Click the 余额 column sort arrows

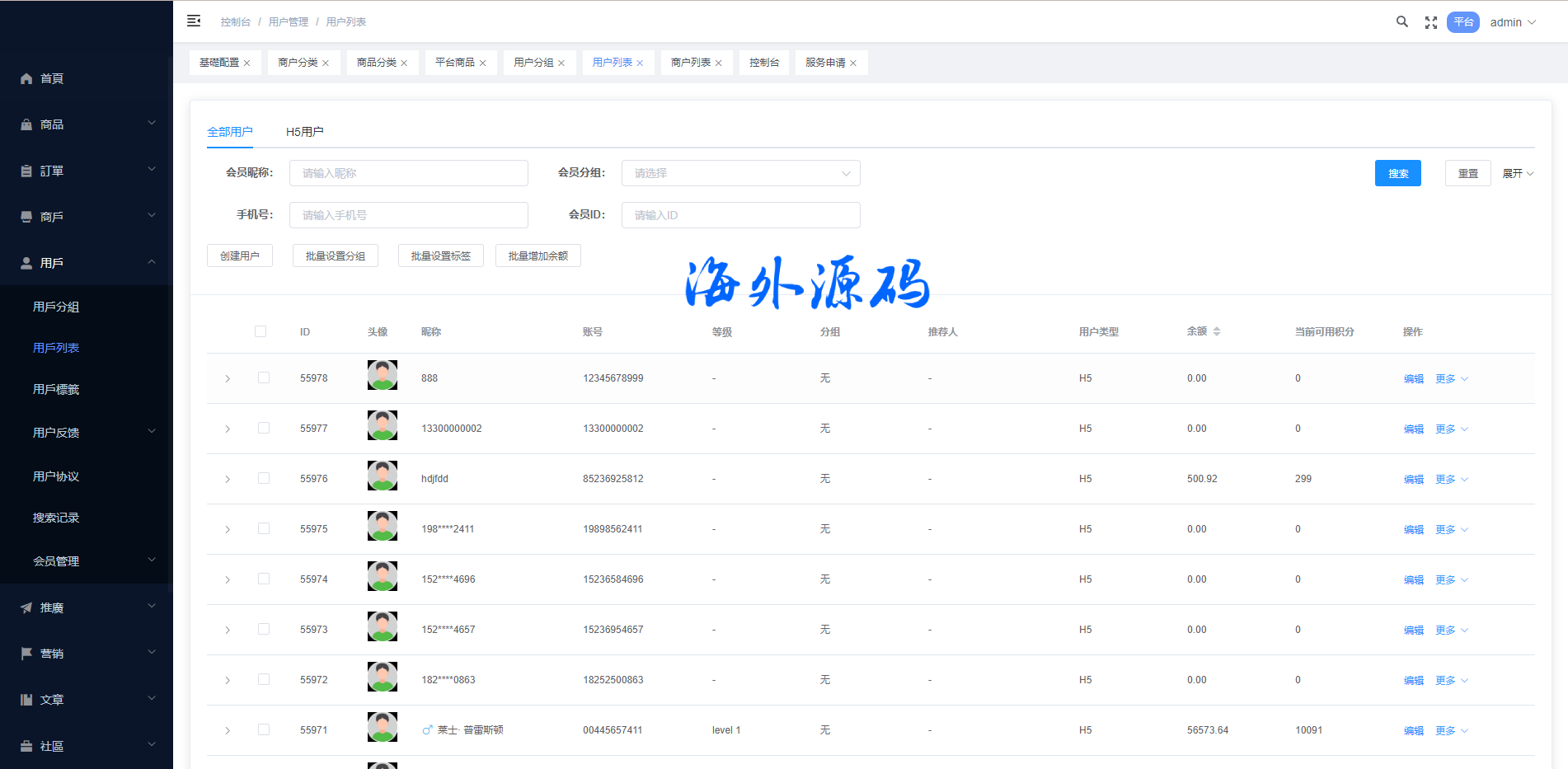click(x=1217, y=331)
